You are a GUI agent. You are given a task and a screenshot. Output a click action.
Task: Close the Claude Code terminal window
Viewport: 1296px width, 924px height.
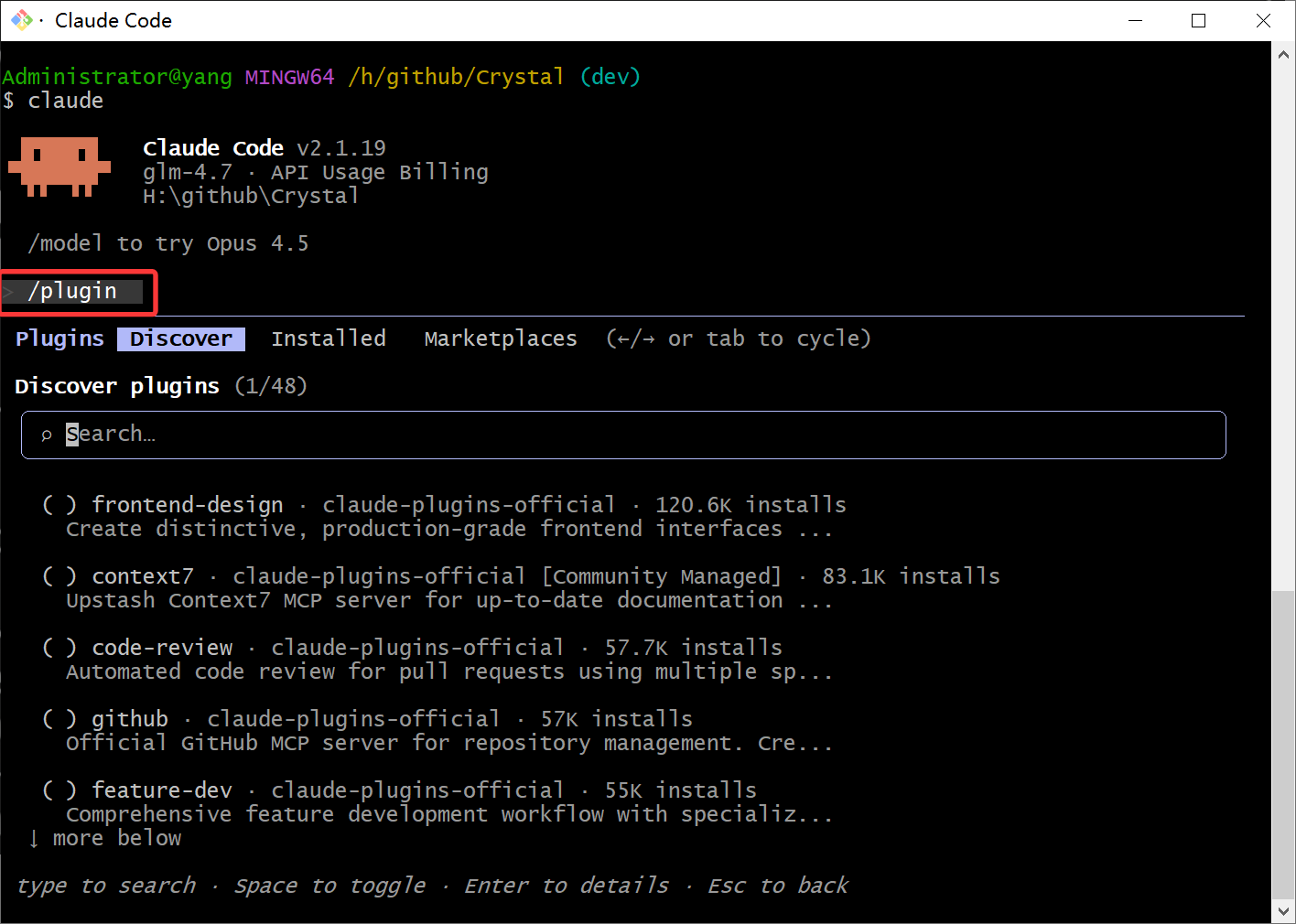[1263, 20]
